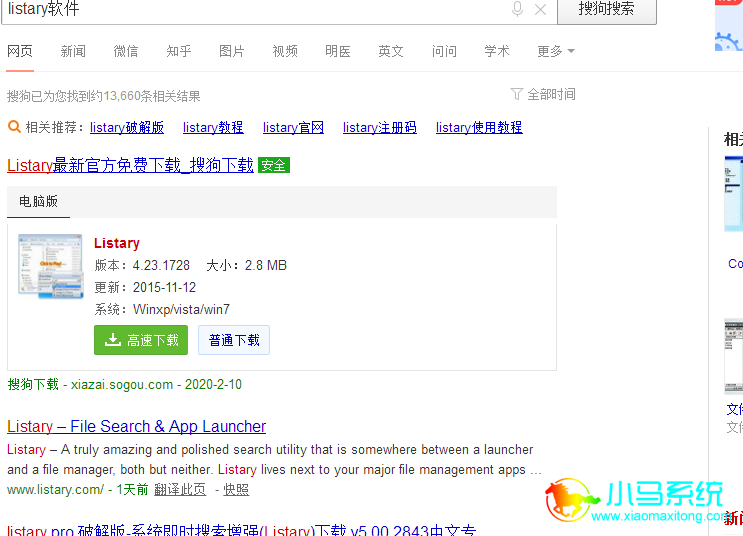Switch to the 问问 tab
This screenshot has width=743, height=536.
[444, 51]
